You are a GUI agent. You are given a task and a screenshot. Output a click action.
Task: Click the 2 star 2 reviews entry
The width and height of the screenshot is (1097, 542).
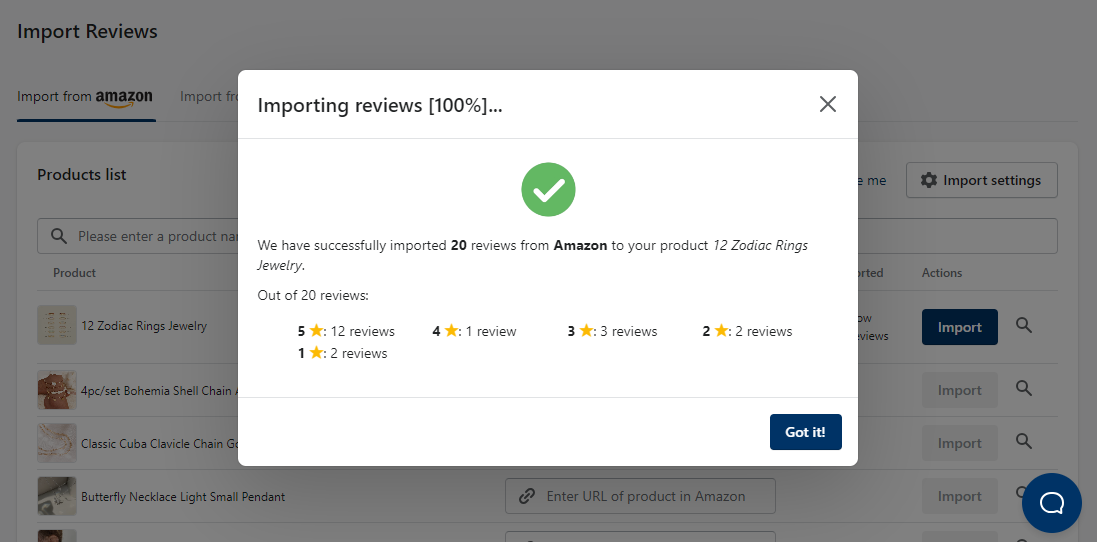click(747, 331)
